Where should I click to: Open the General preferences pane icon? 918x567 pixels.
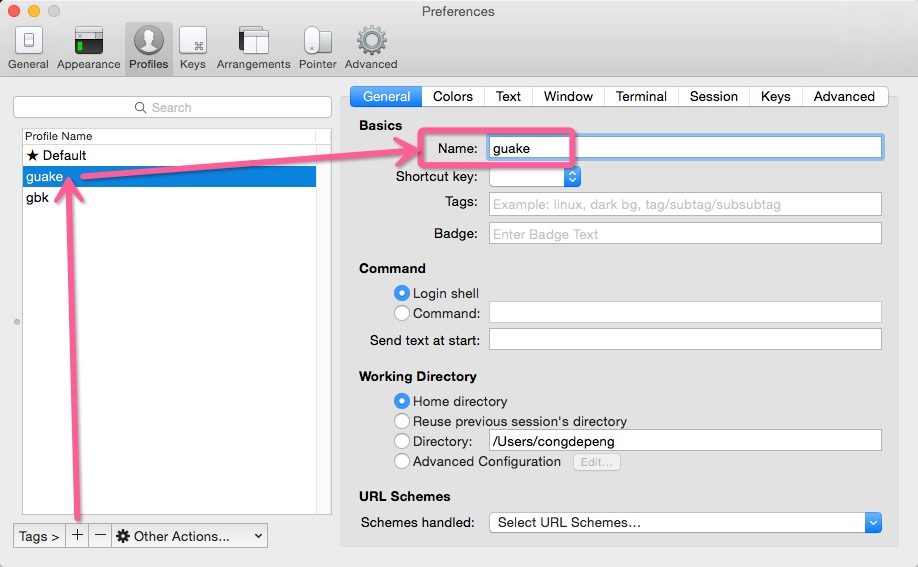28,41
